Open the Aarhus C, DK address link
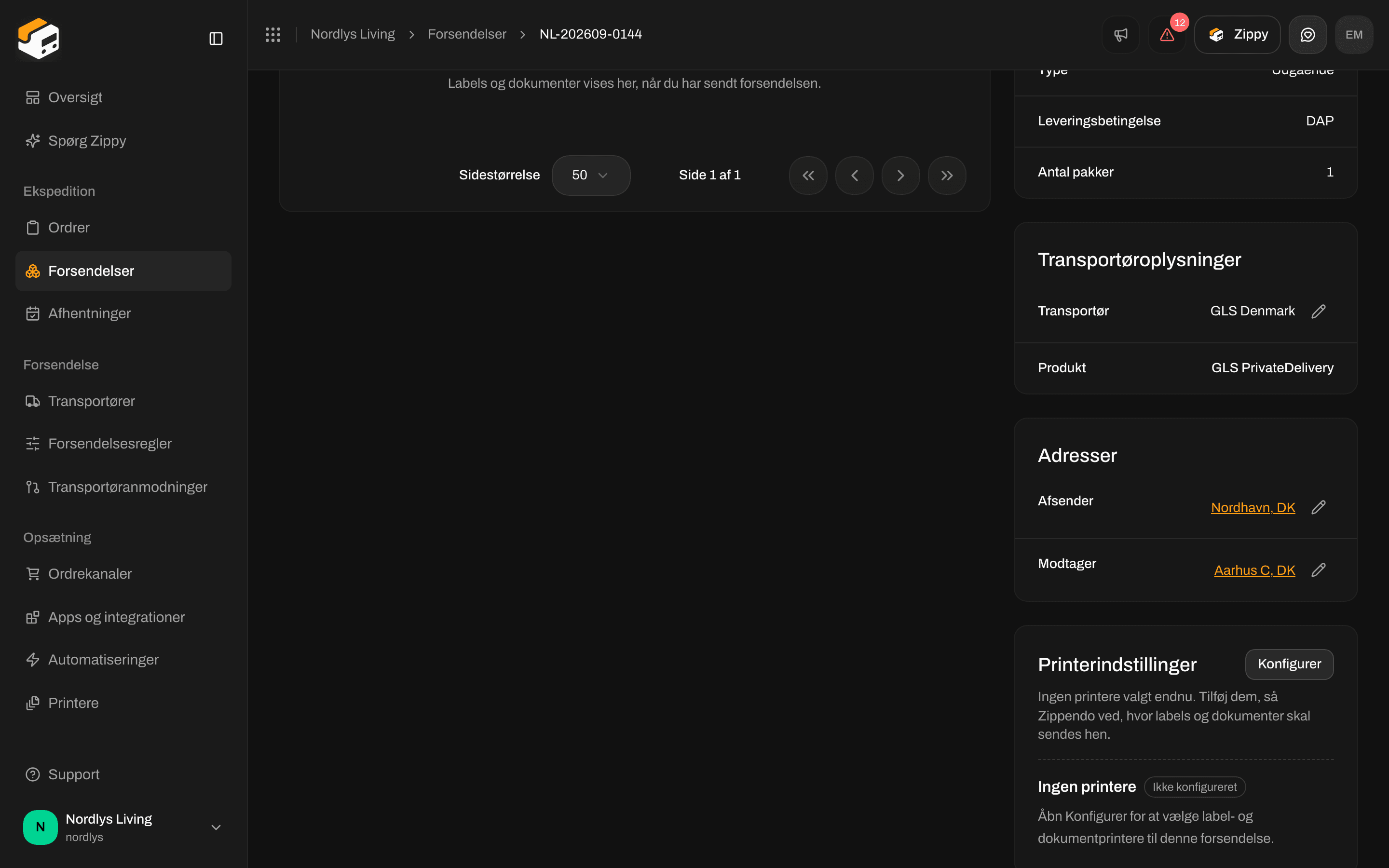Image resolution: width=1389 pixels, height=868 pixels. pyautogui.click(x=1254, y=570)
